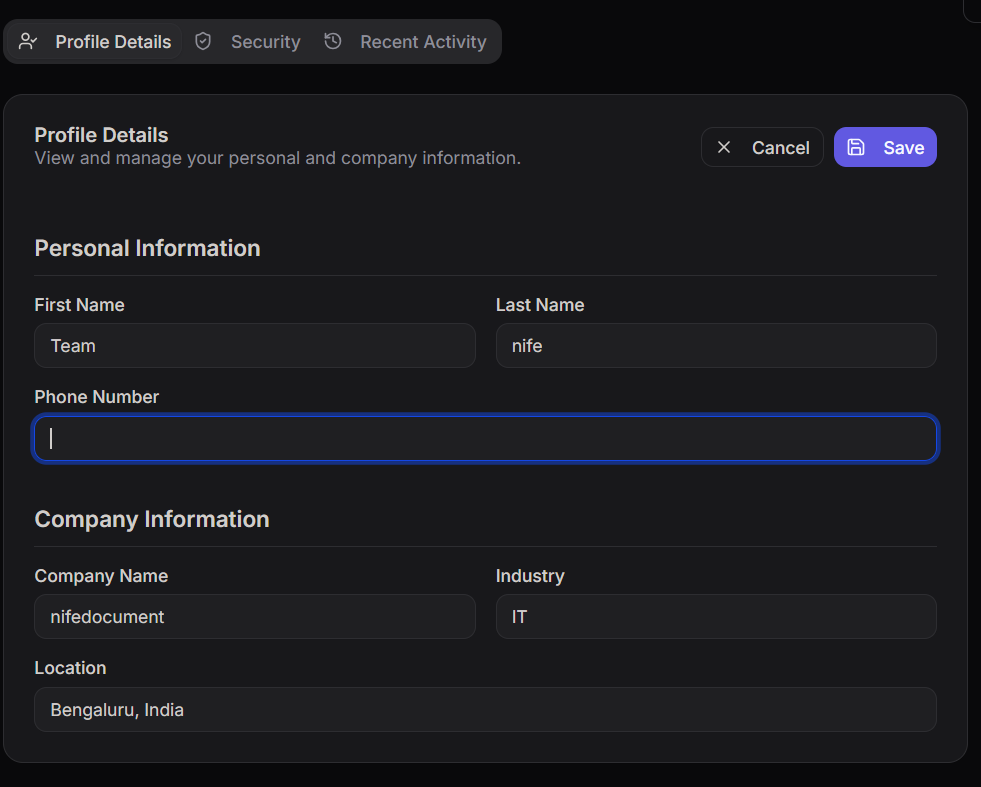Image resolution: width=981 pixels, height=787 pixels.
Task: Click the 'Phone Number' label text
Action: 97,397
